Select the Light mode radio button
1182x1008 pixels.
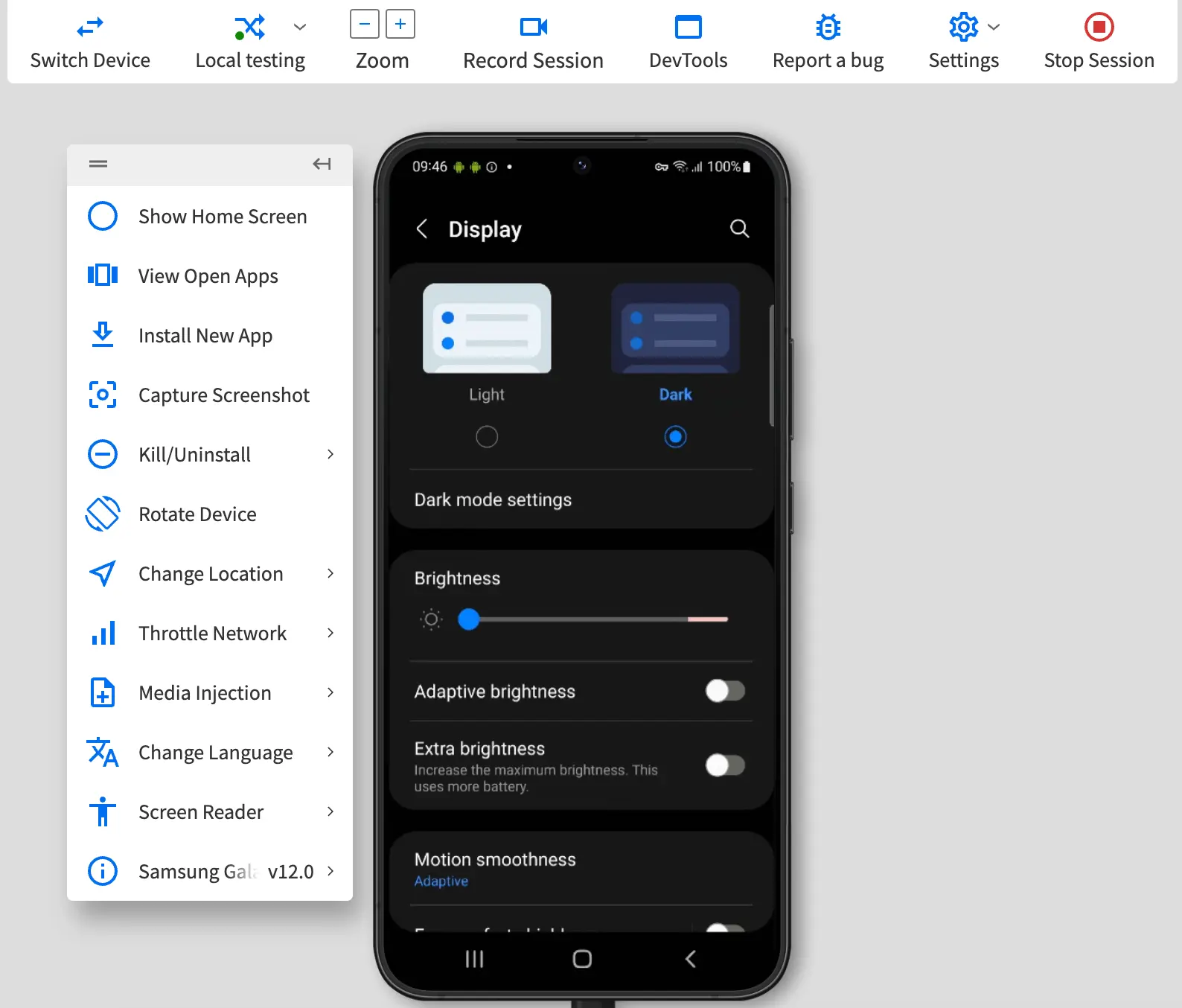[487, 437]
